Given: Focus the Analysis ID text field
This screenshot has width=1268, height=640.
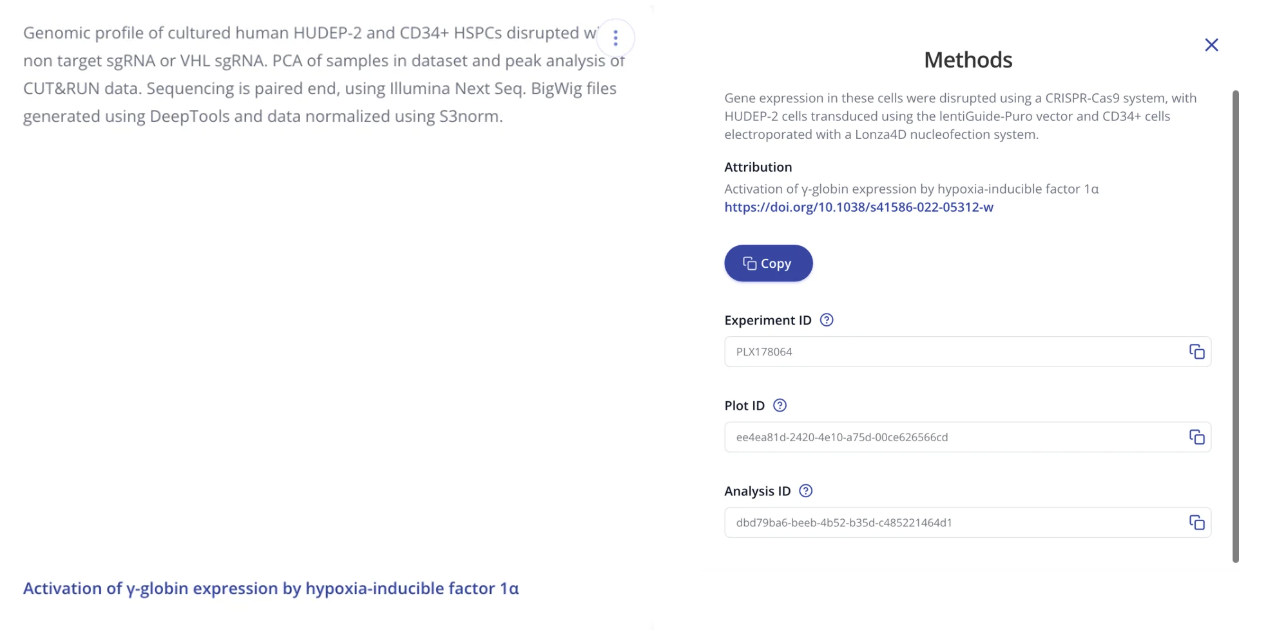Looking at the screenshot, I should coord(950,522).
